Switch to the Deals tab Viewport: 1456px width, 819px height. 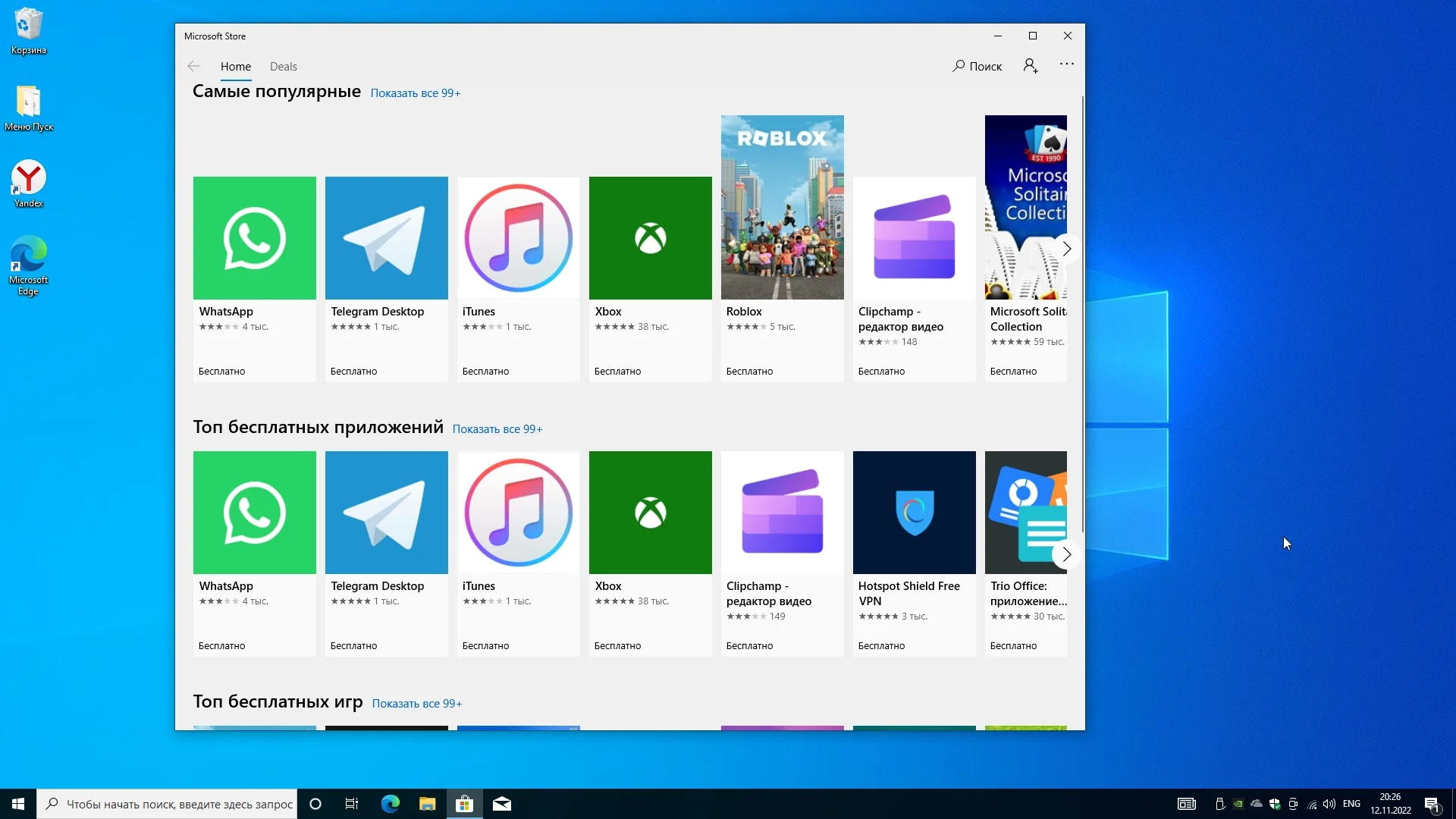(283, 67)
